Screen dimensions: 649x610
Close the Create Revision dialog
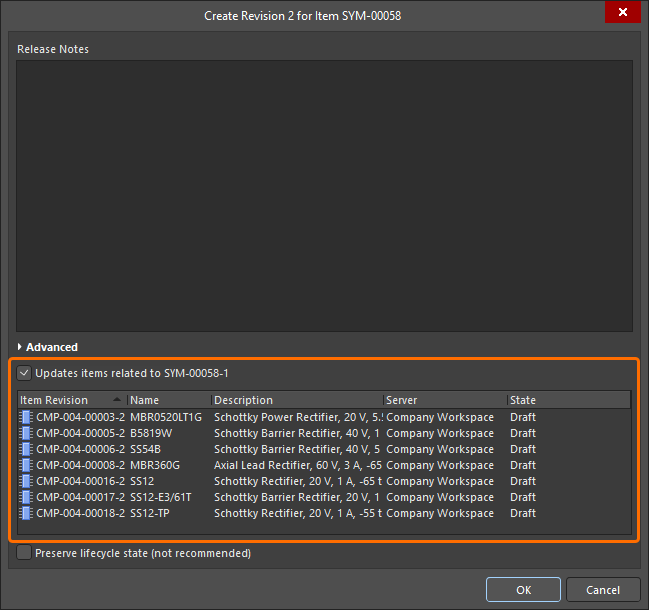point(623,12)
